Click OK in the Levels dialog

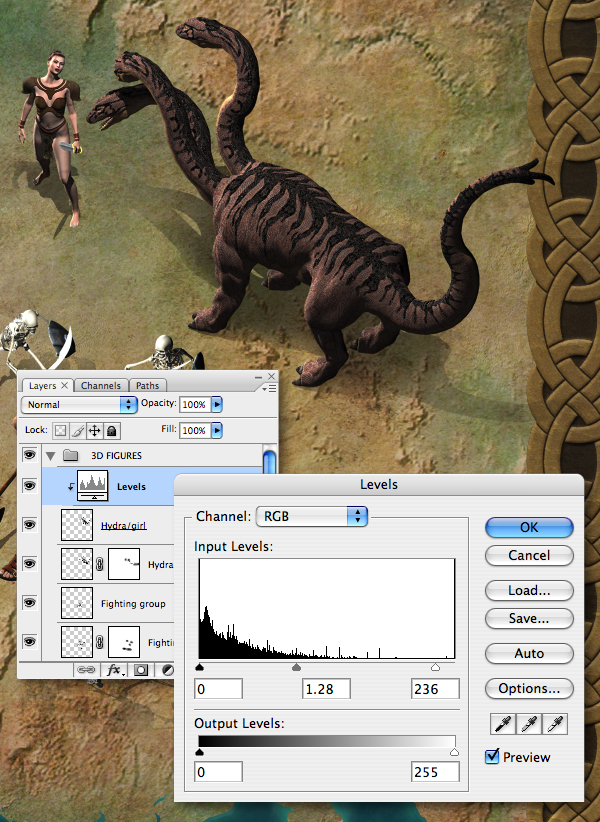(x=529, y=527)
